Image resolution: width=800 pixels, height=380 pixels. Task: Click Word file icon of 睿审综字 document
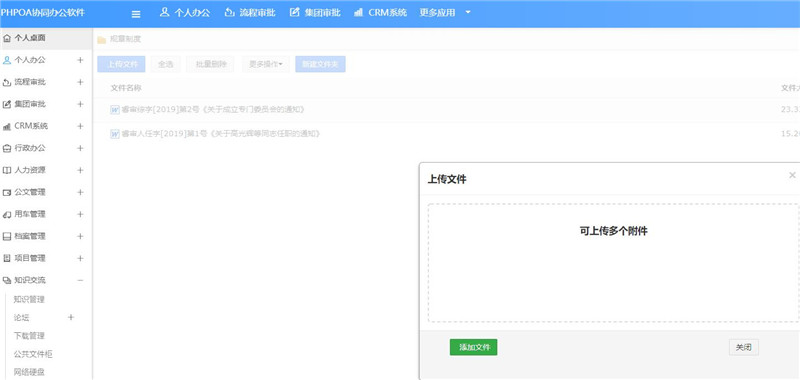click(115, 110)
